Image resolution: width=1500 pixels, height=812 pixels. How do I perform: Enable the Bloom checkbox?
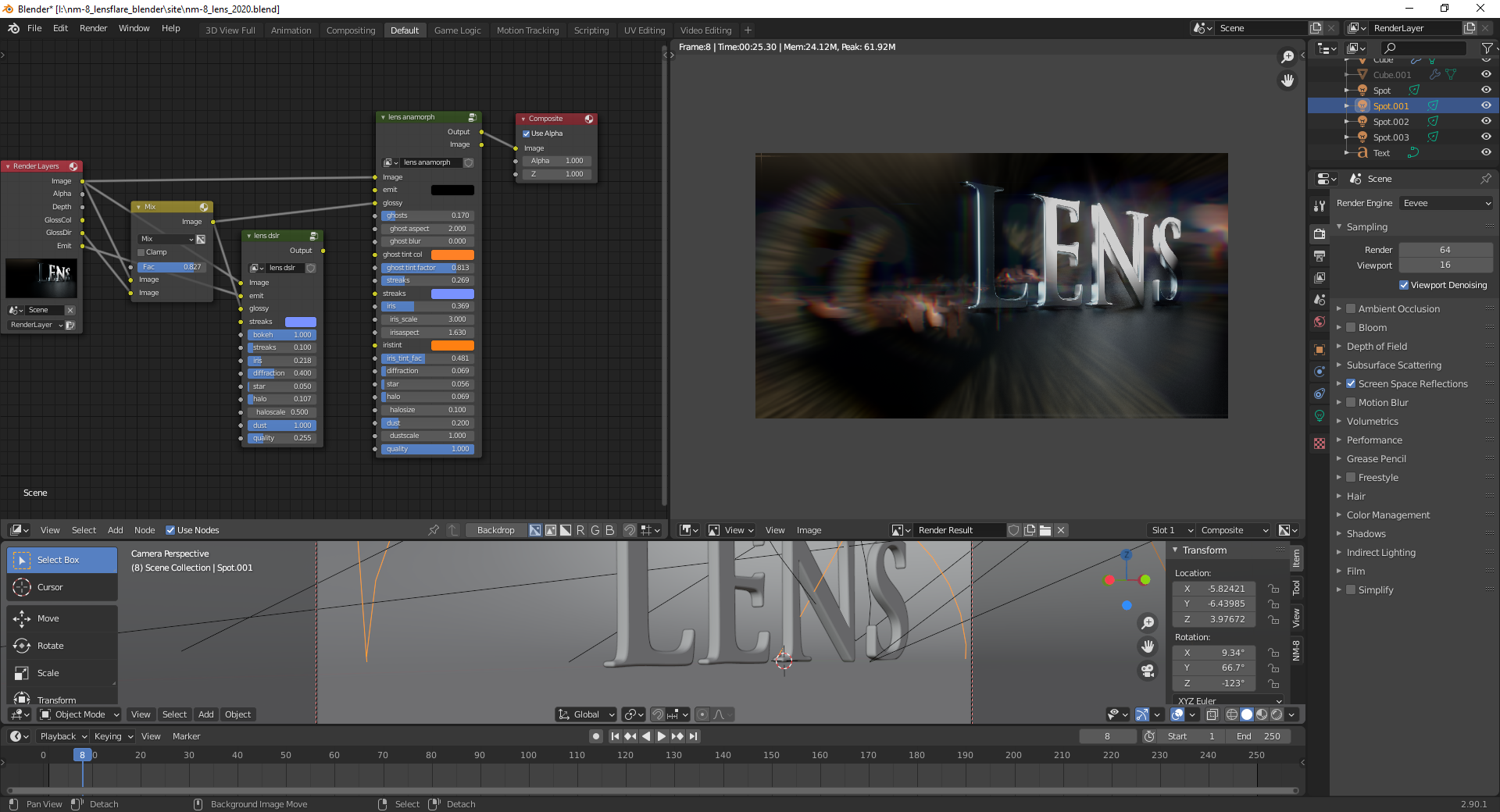click(x=1352, y=327)
